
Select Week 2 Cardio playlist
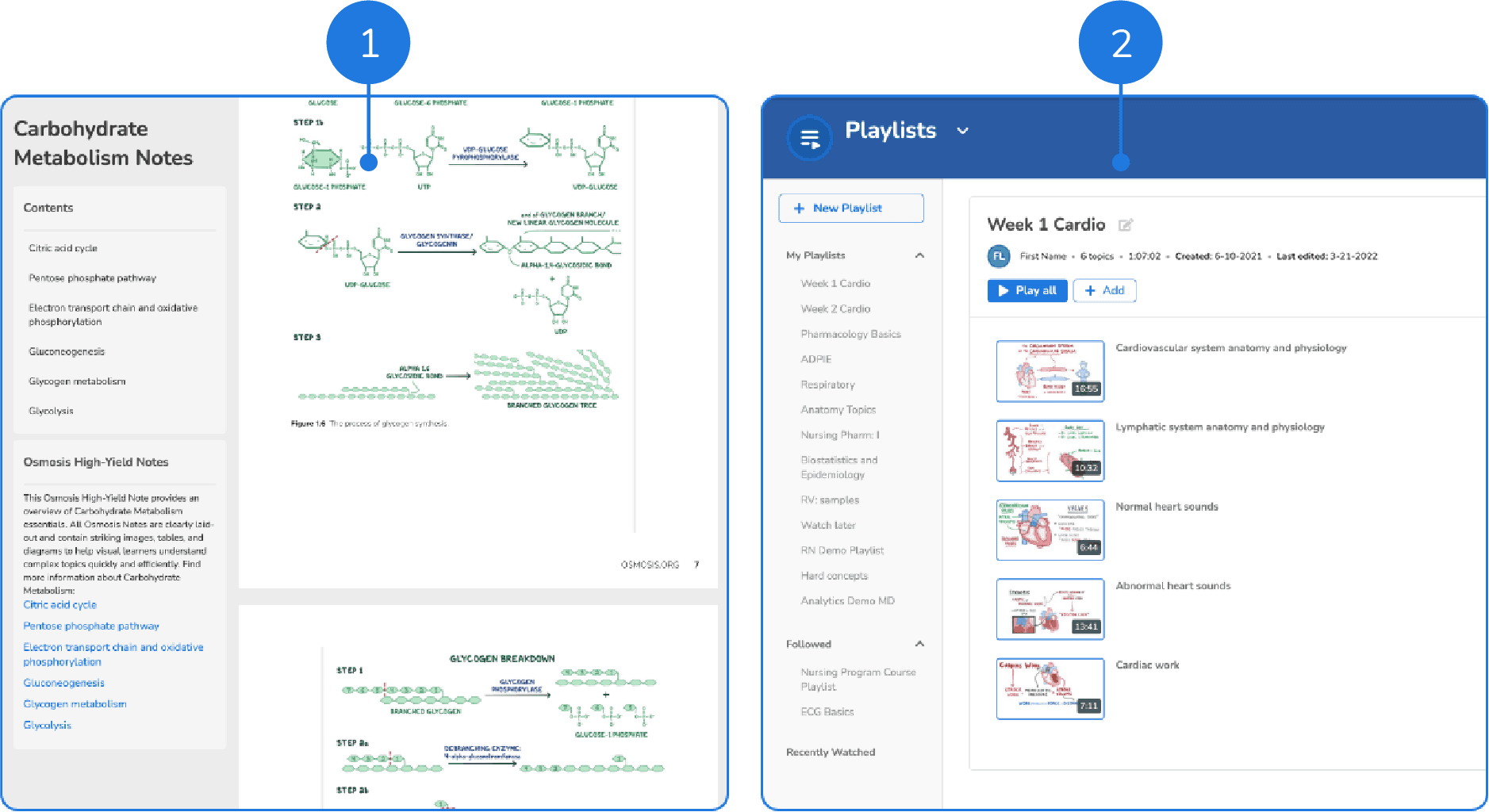[835, 309]
